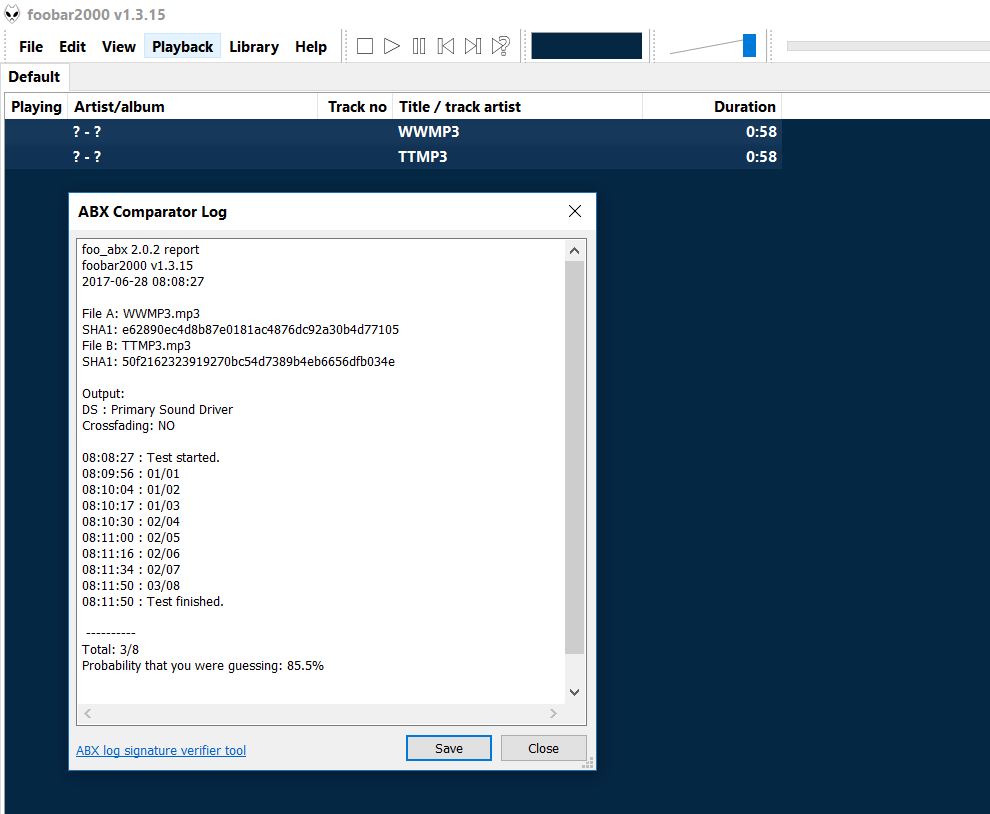Click the Close button in dialog

pyautogui.click(x=543, y=748)
